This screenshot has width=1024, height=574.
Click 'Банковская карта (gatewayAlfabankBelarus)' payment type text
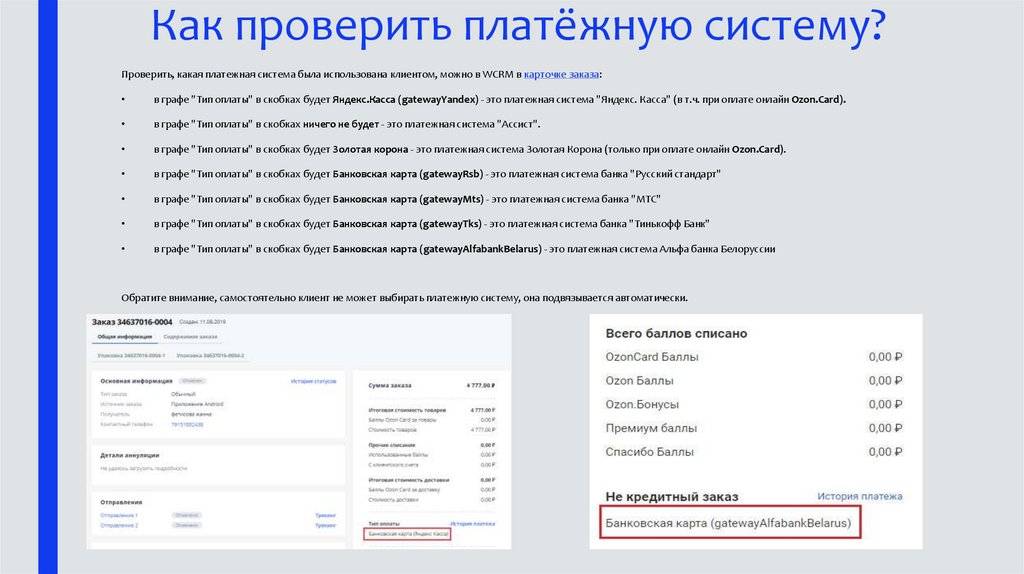click(x=728, y=523)
